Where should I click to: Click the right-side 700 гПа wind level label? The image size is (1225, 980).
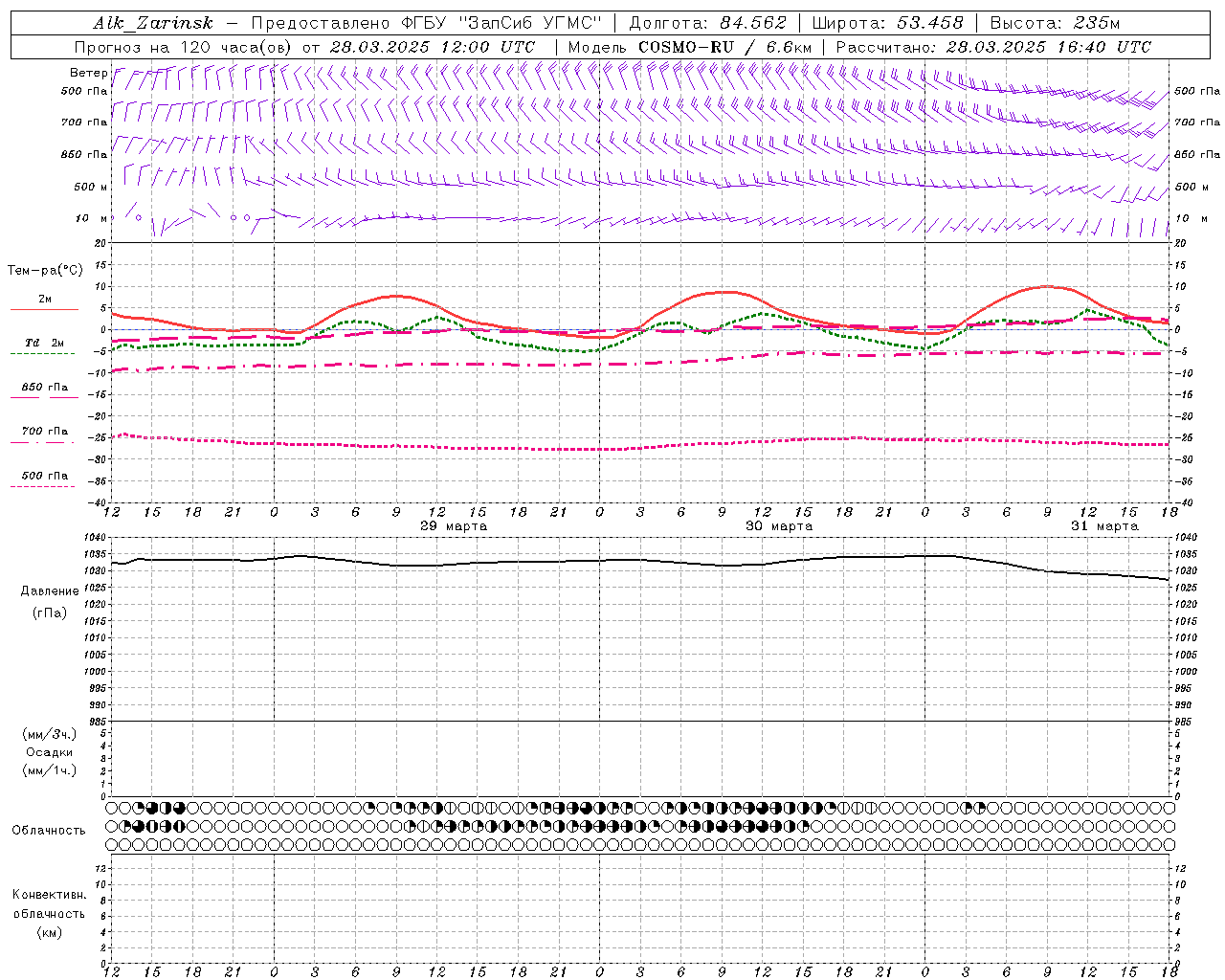(1197, 122)
